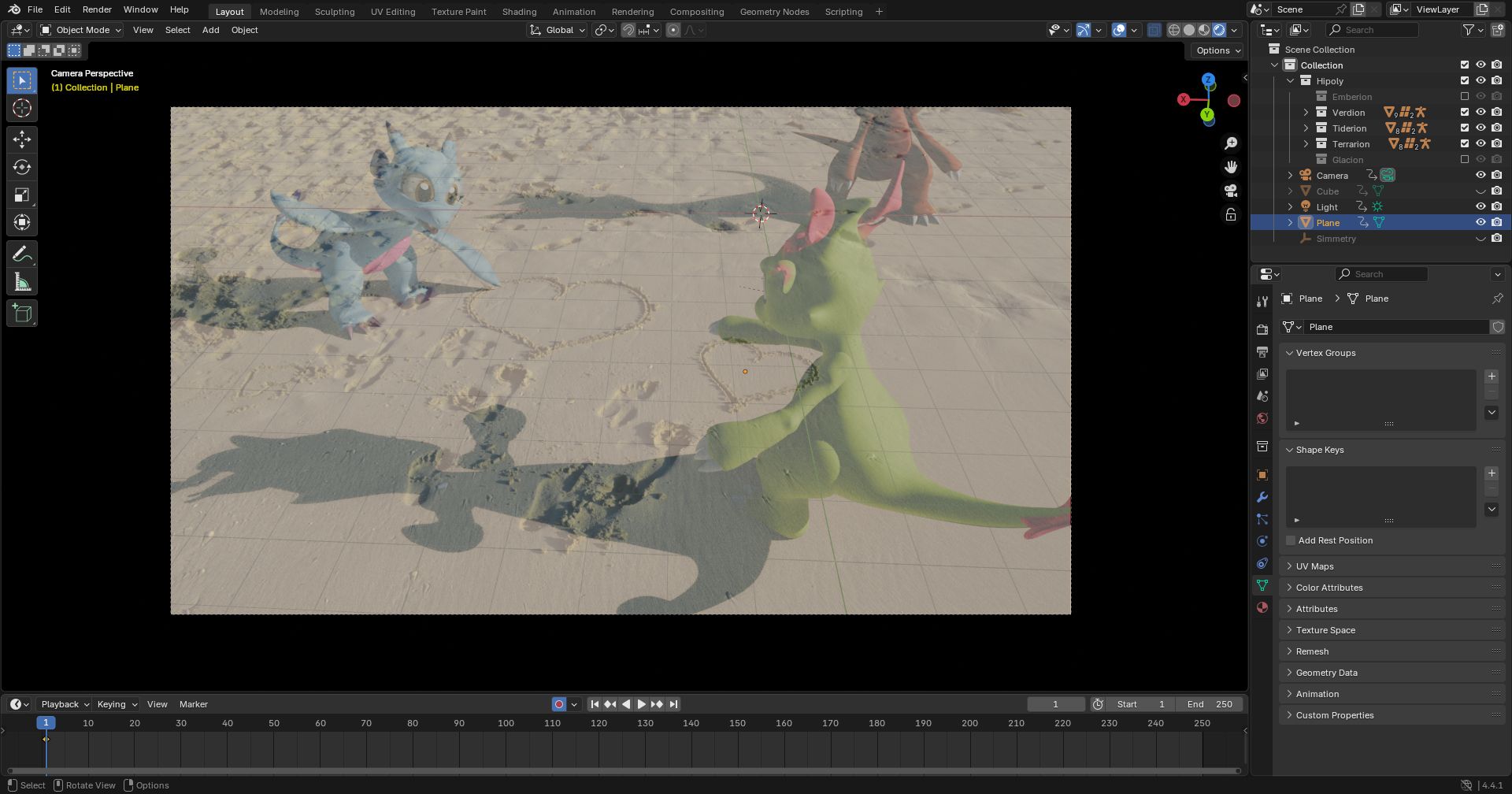Select the Cursor tool in toolbar
Image resolution: width=1512 pixels, height=794 pixels.
pyautogui.click(x=22, y=109)
